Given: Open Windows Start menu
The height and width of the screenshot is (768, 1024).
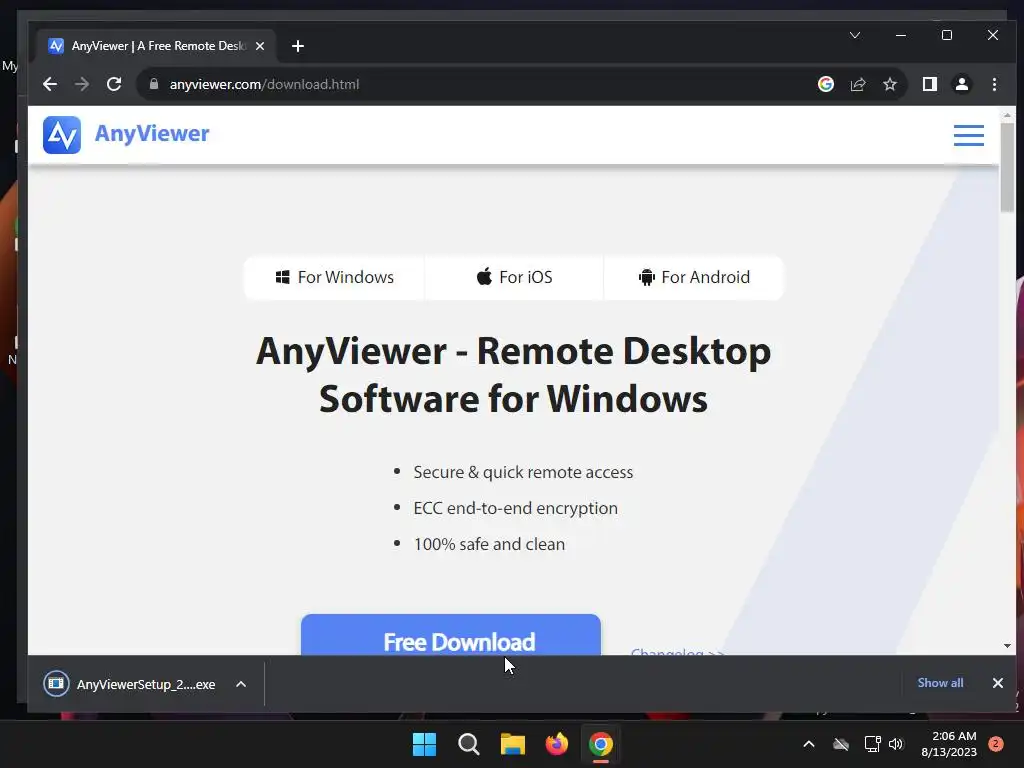Looking at the screenshot, I should point(424,744).
